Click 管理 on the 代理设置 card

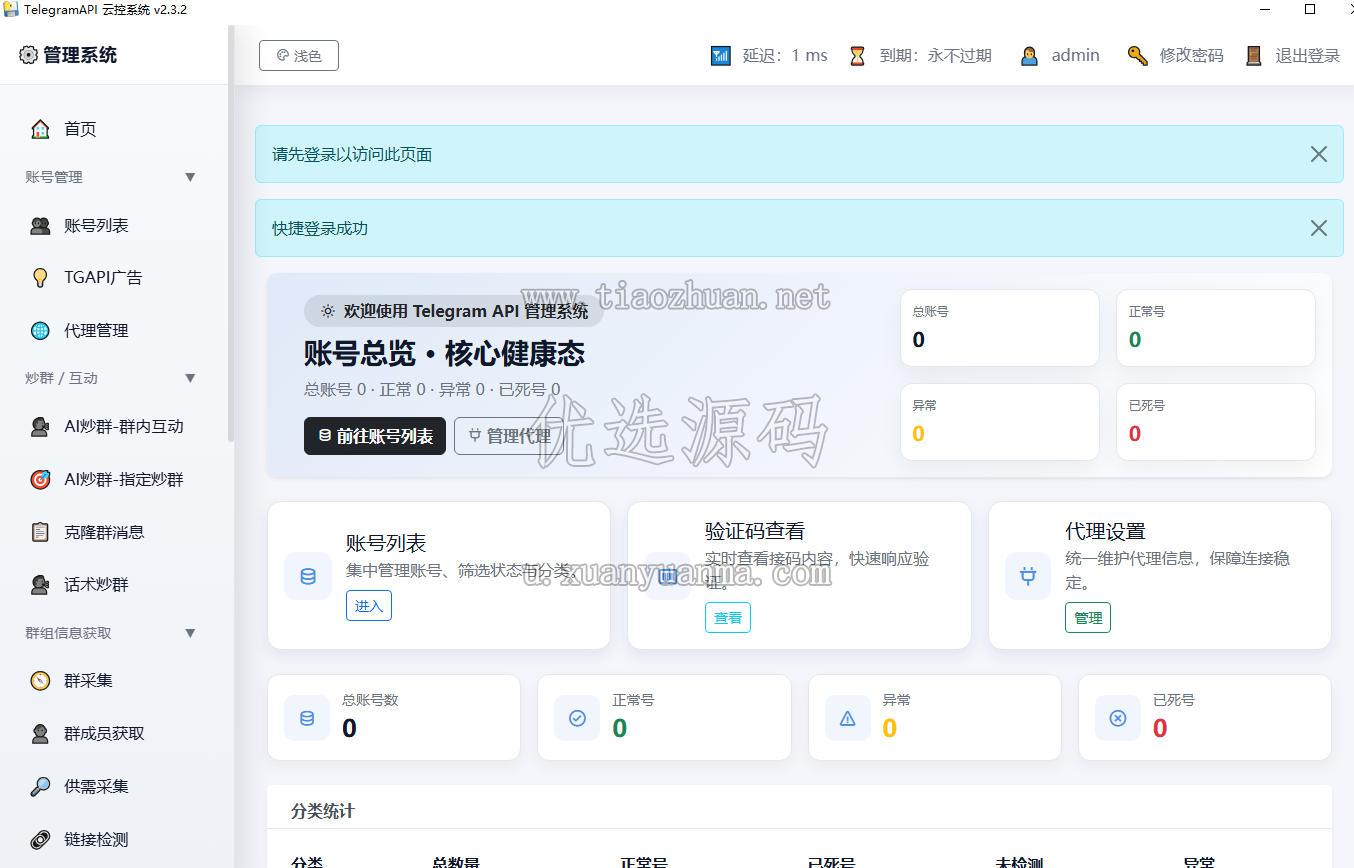point(1088,618)
